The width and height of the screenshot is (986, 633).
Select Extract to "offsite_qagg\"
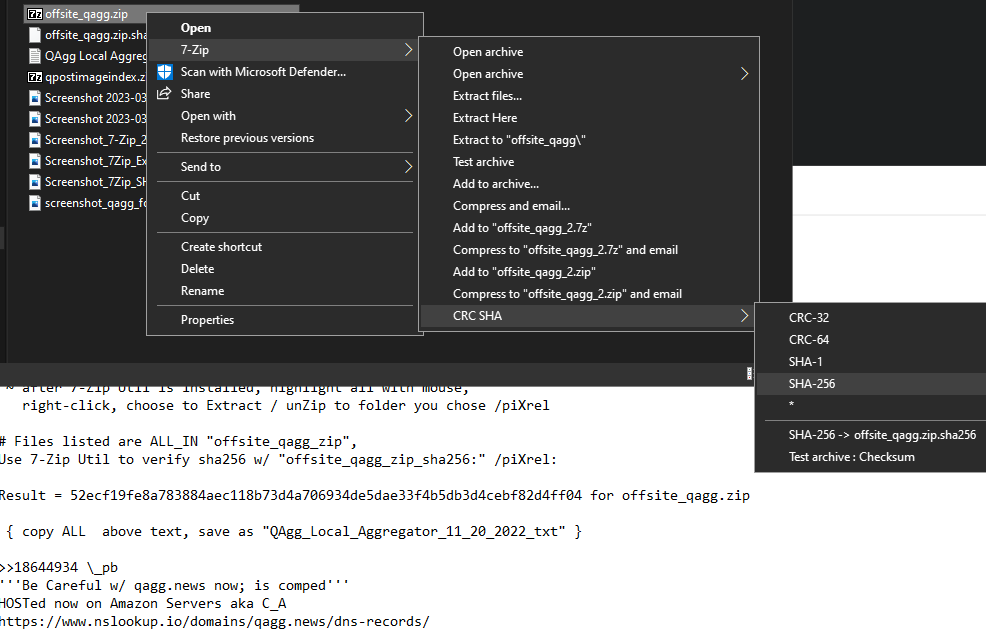click(x=589, y=140)
